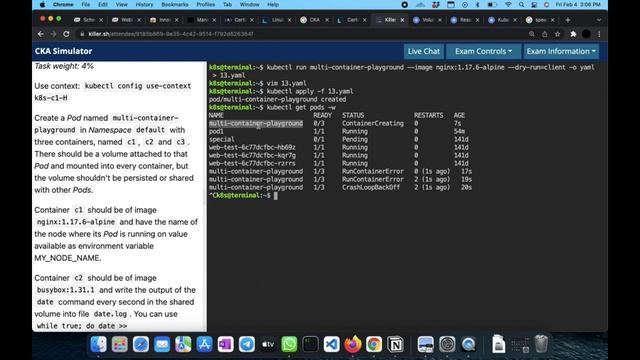This screenshot has width=640, height=360.
Task: Open Spotlight search in menu bar
Action: (521, 4)
